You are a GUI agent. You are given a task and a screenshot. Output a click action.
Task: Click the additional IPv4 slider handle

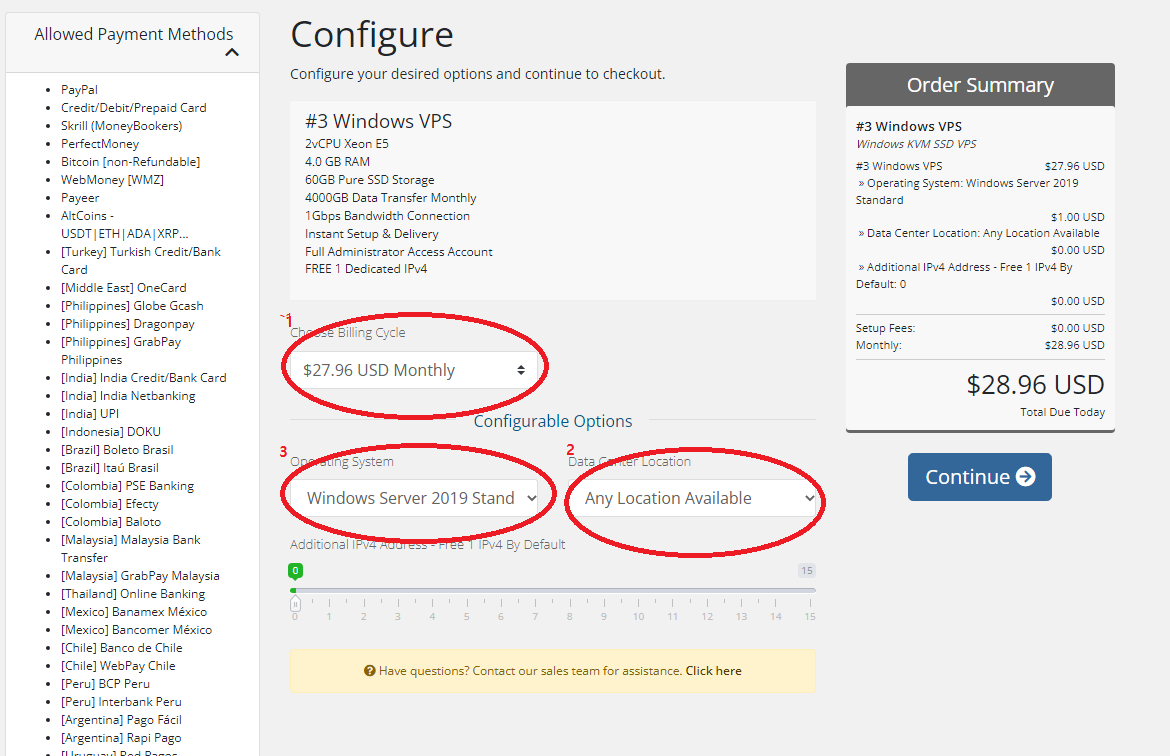(295, 603)
